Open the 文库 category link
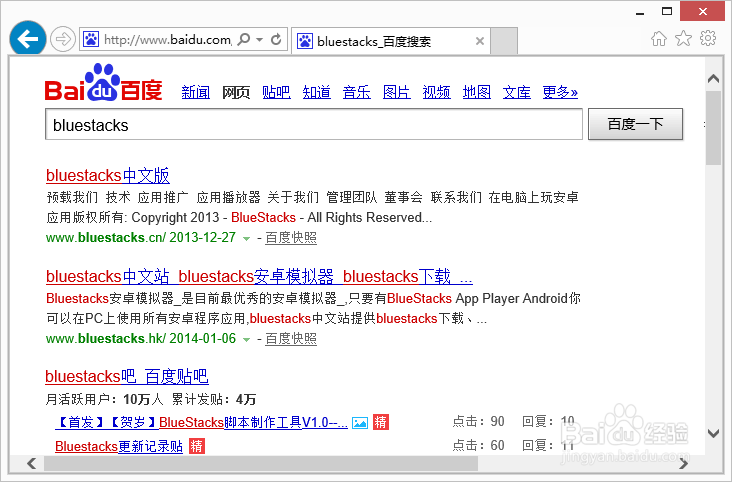Viewport: 732px width, 482px height. pyautogui.click(x=517, y=92)
